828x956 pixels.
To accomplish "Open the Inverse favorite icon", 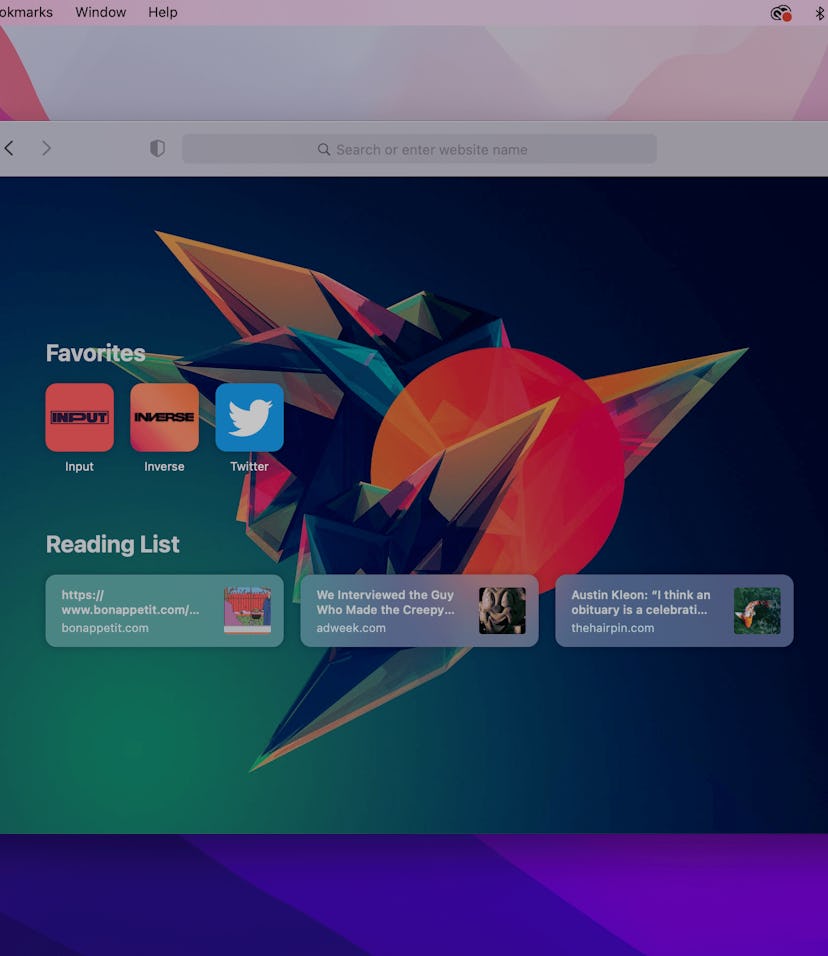I will coord(164,418).
